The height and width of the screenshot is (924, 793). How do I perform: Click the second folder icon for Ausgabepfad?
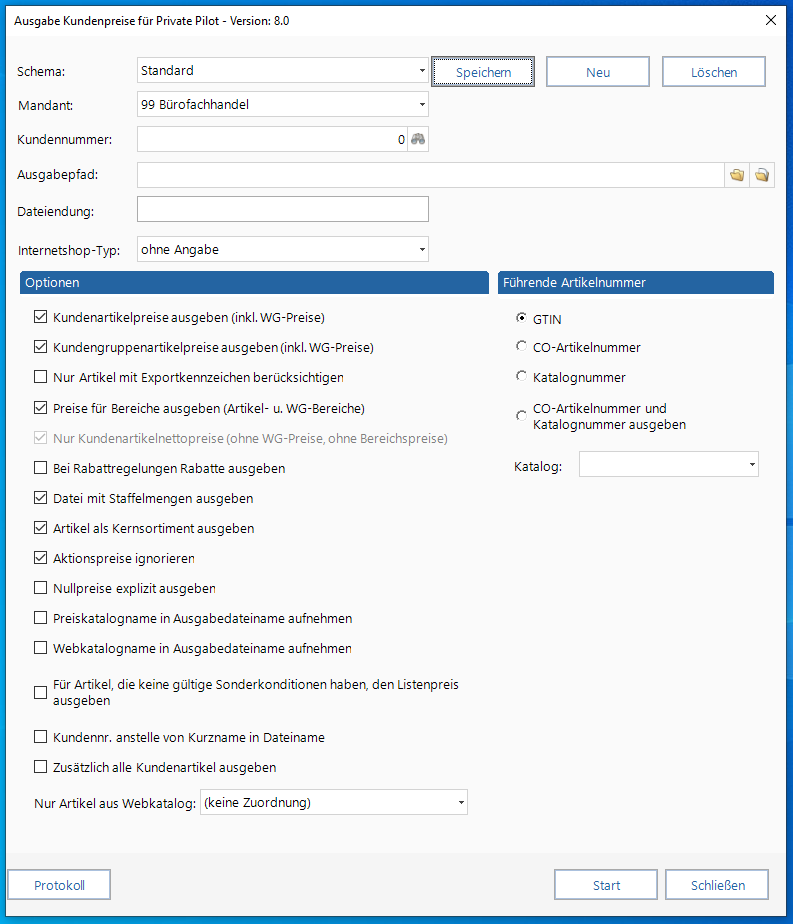[x=762, y=175]
